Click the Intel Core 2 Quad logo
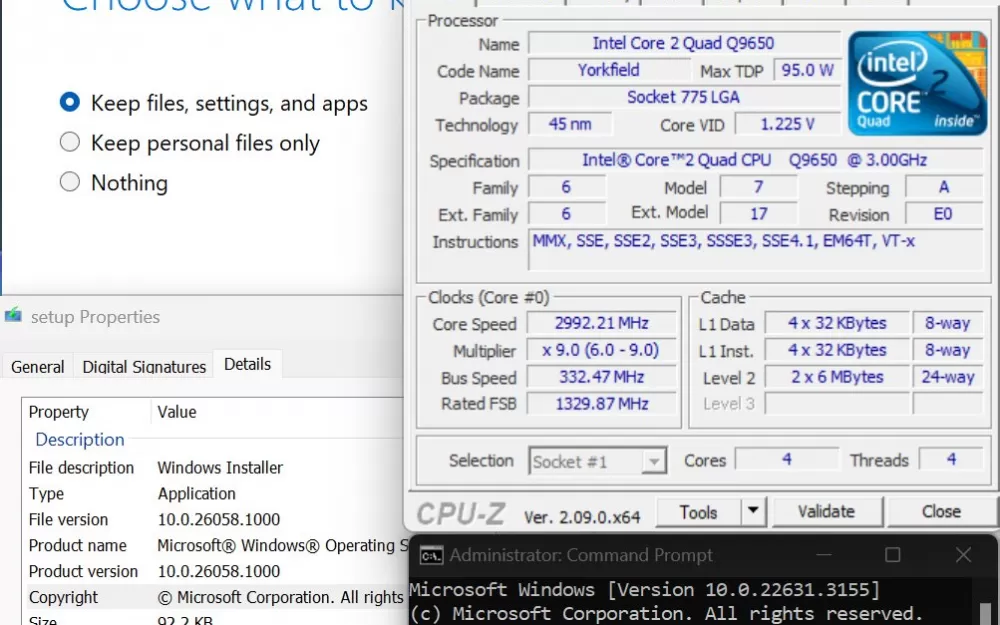Viewport: 1000px width, 625px height. pyautogui.click(x=915, y=84)
